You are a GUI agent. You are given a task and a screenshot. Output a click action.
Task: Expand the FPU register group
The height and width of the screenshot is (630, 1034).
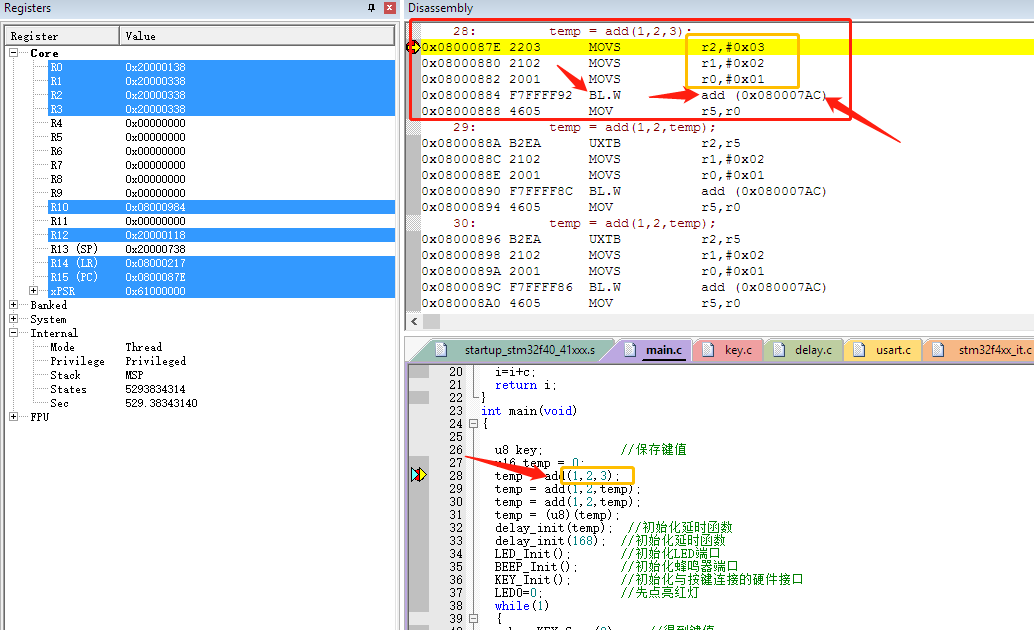[x=13, y=417]
